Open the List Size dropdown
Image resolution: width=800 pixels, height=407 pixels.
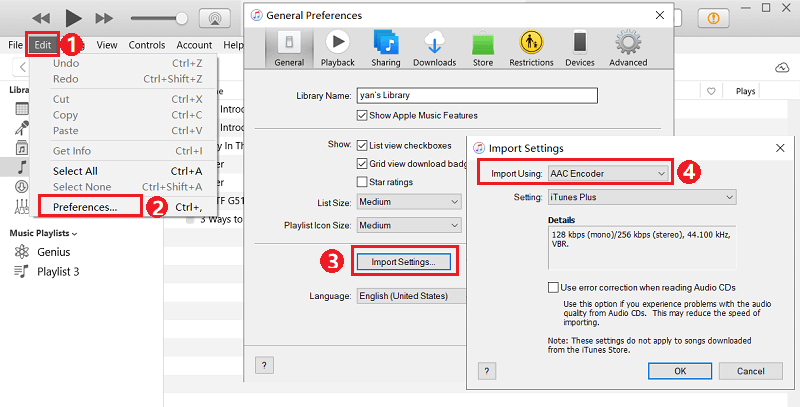408,202
